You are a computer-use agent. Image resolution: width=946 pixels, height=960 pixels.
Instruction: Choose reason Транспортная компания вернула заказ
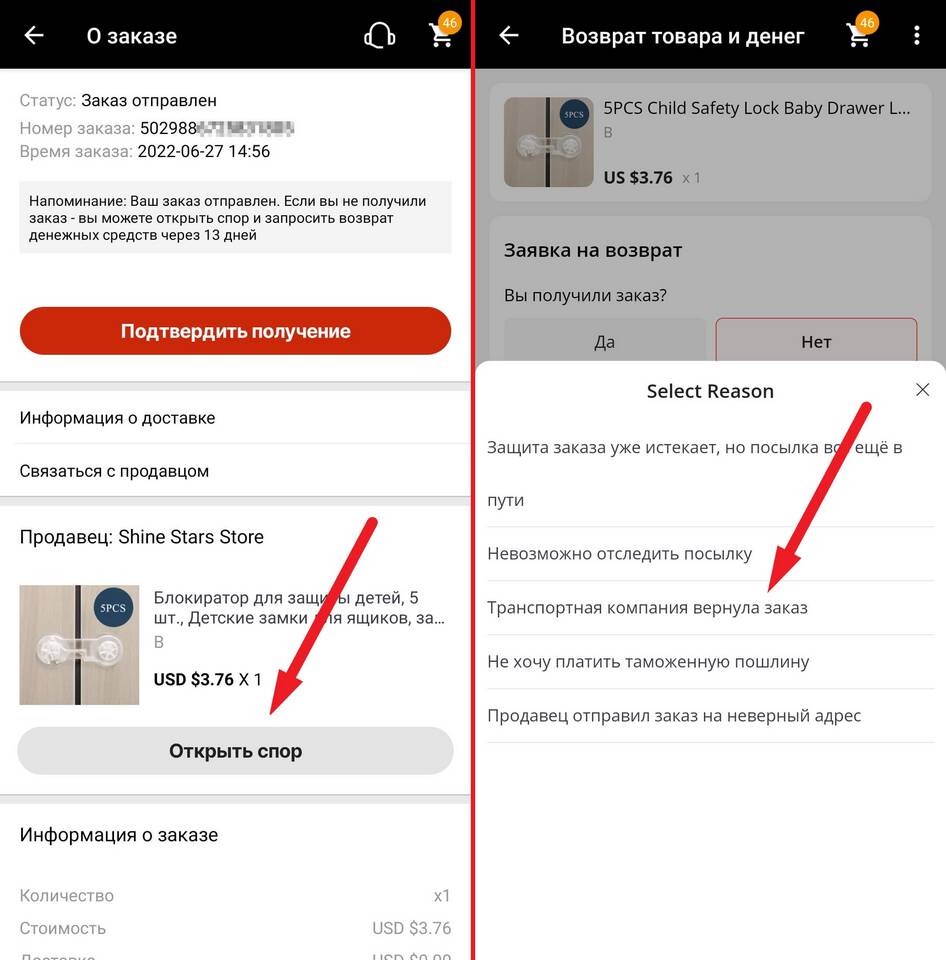pos(711,607)
